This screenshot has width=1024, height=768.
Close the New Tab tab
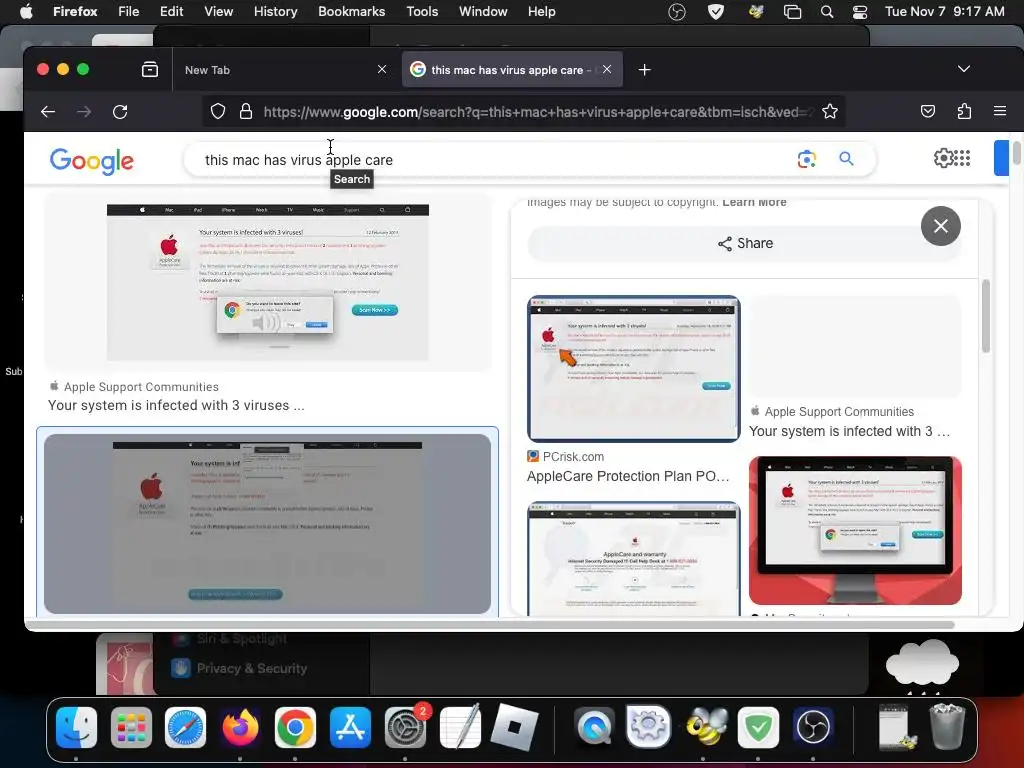click(x=382, y=69)
